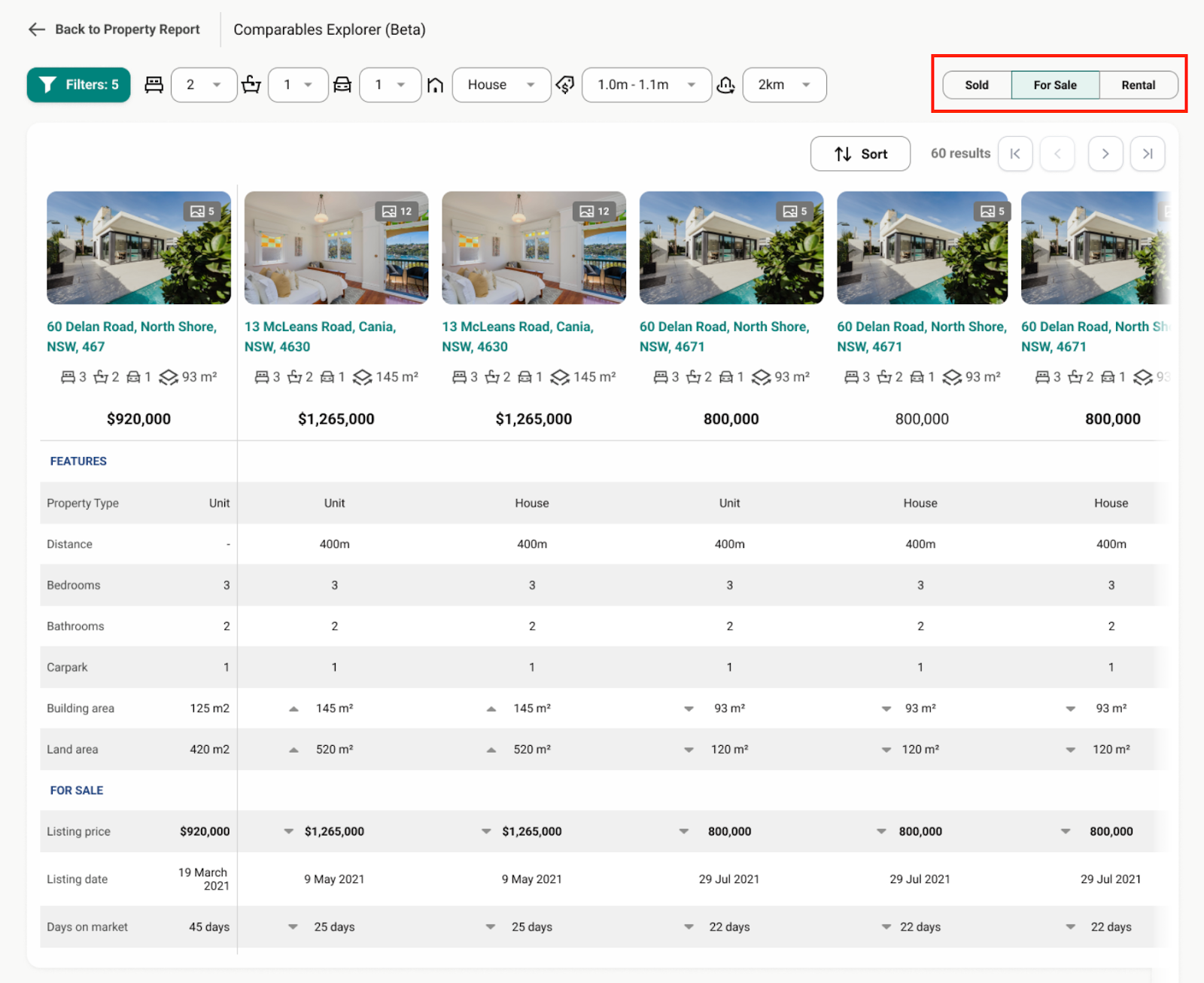
Task: Click the car parking filter icon
Action: coord(342,85)
